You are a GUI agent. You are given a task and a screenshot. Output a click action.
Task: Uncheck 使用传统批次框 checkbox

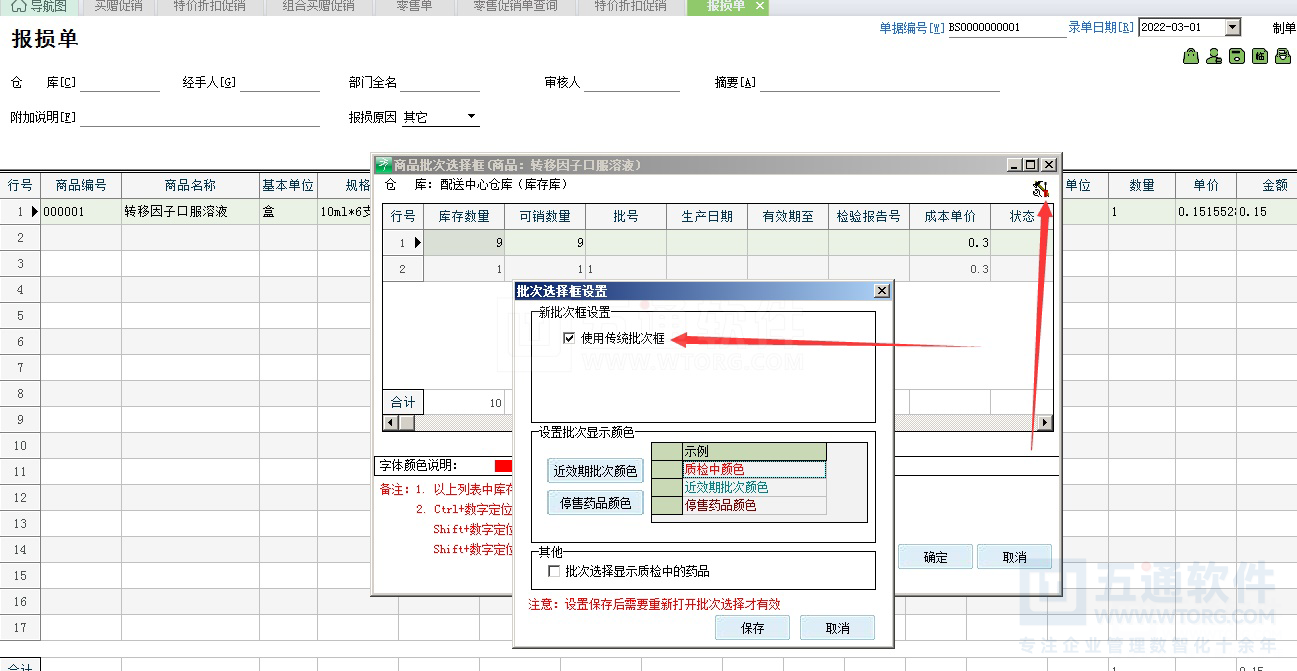[569, 338]
